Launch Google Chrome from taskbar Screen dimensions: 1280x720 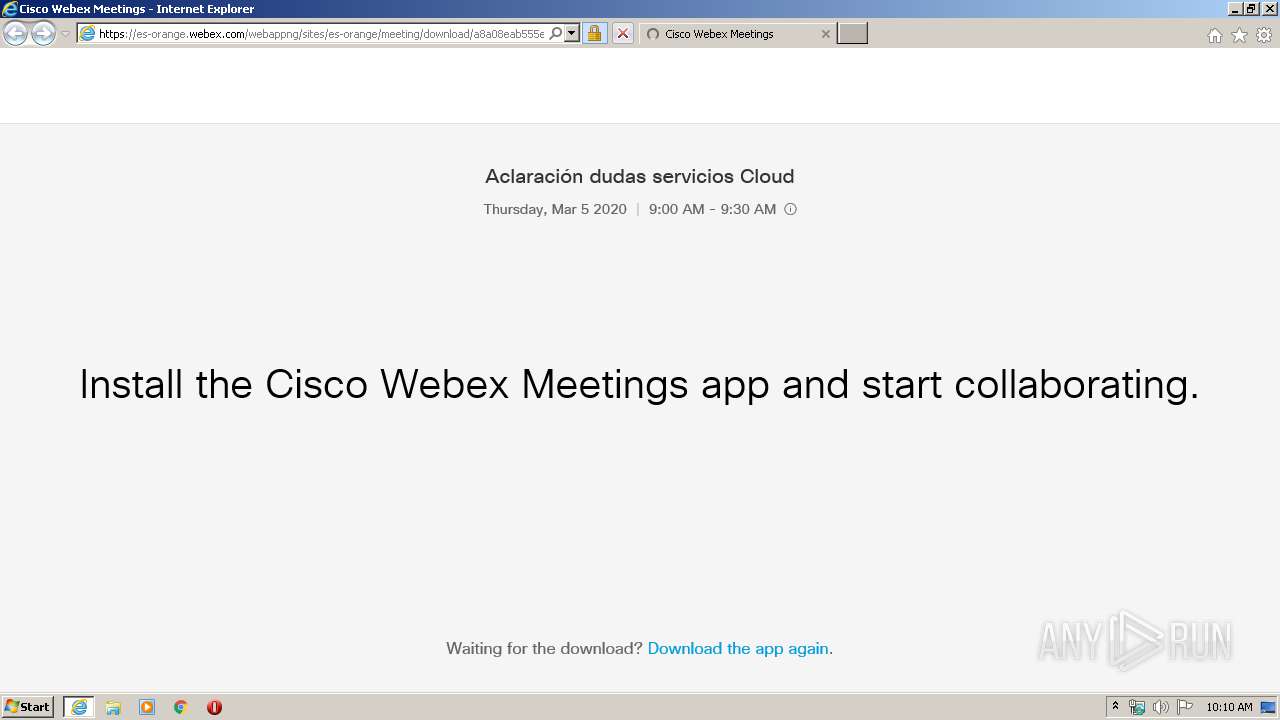181,707
